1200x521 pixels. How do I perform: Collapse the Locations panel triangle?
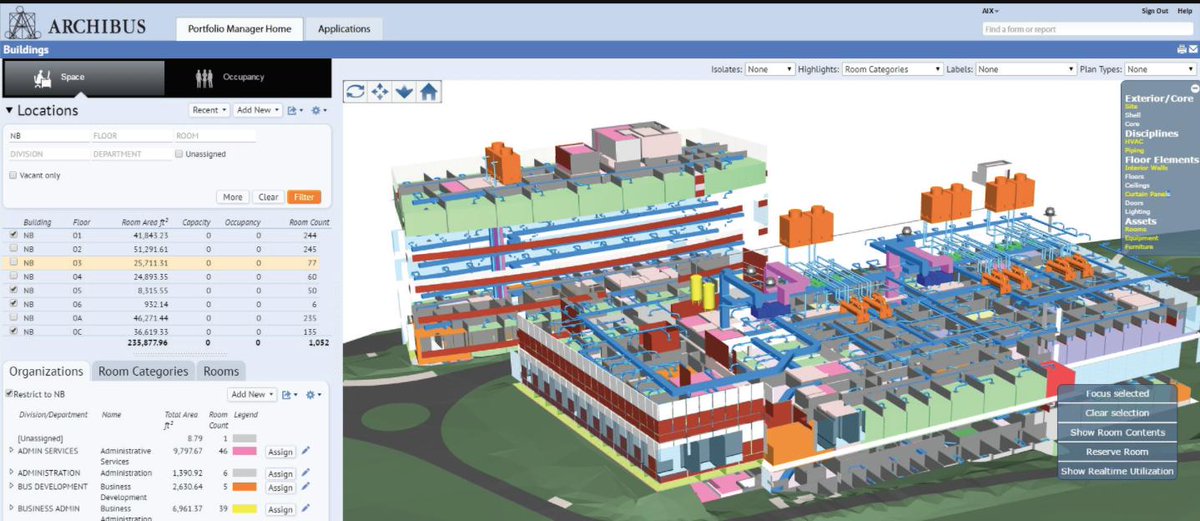coord(9,111)
